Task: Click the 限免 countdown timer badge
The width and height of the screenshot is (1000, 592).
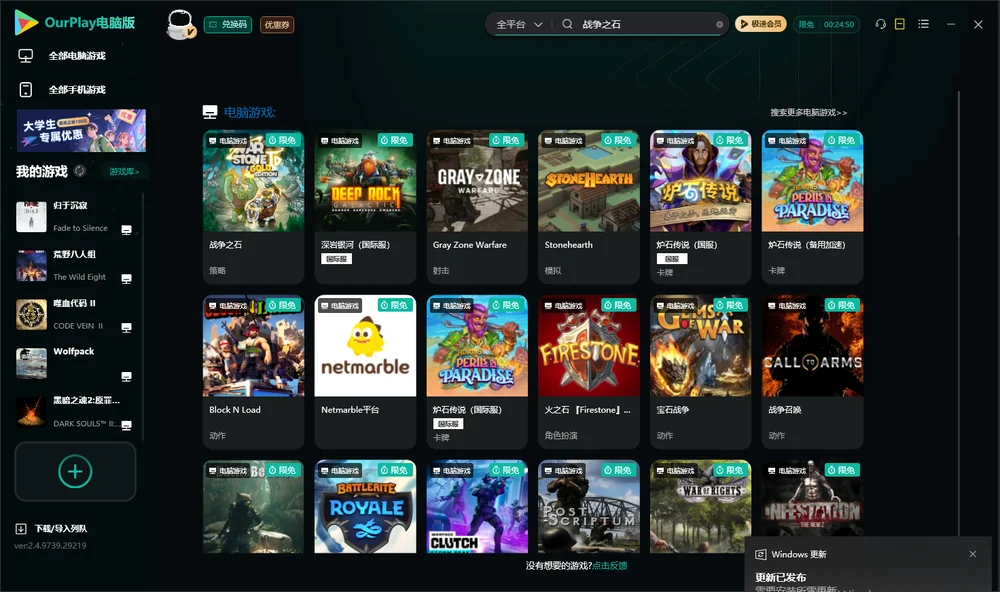Action: [x=826, y=24]
